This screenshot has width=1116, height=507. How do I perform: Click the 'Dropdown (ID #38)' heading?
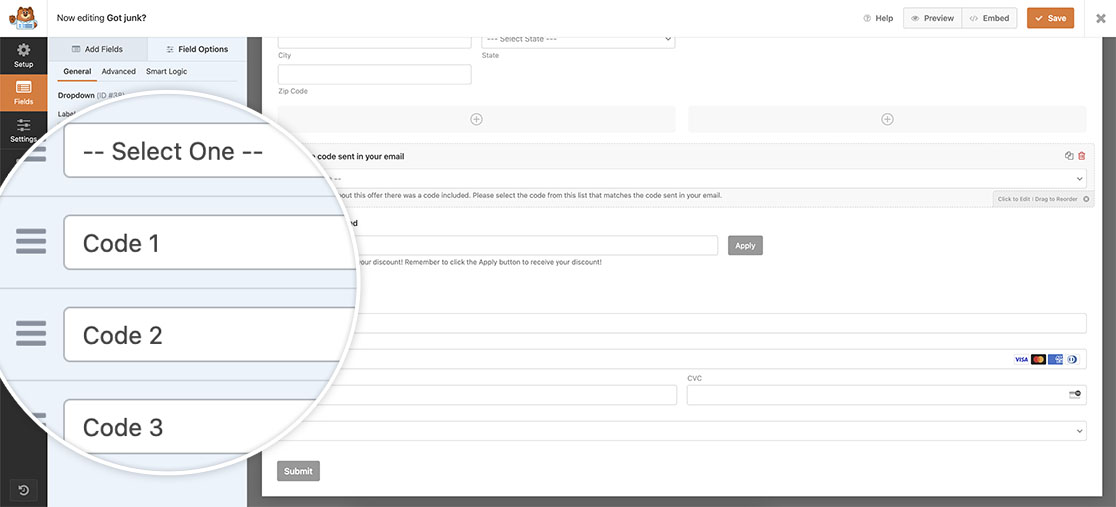tap(90, 95)
